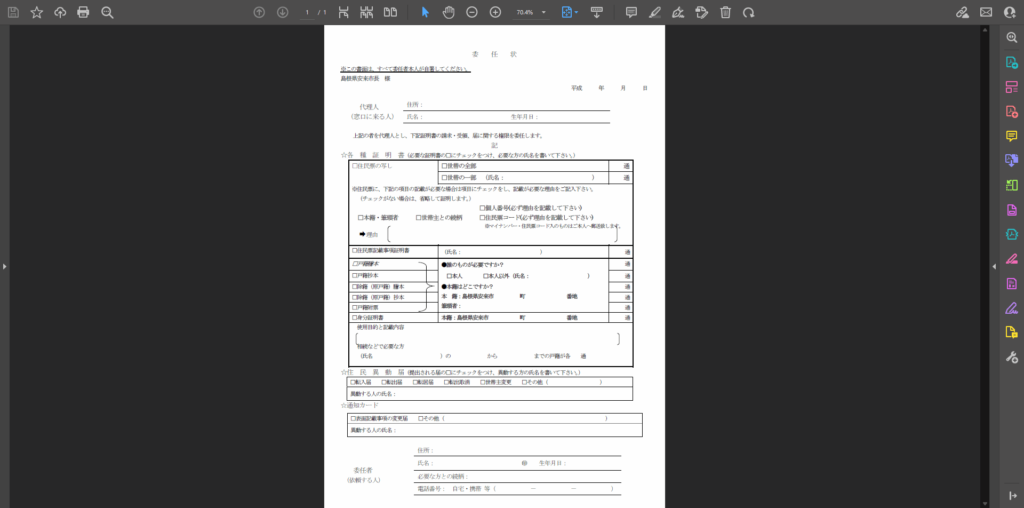Select the stamp tool icon

tap(701, 12)
